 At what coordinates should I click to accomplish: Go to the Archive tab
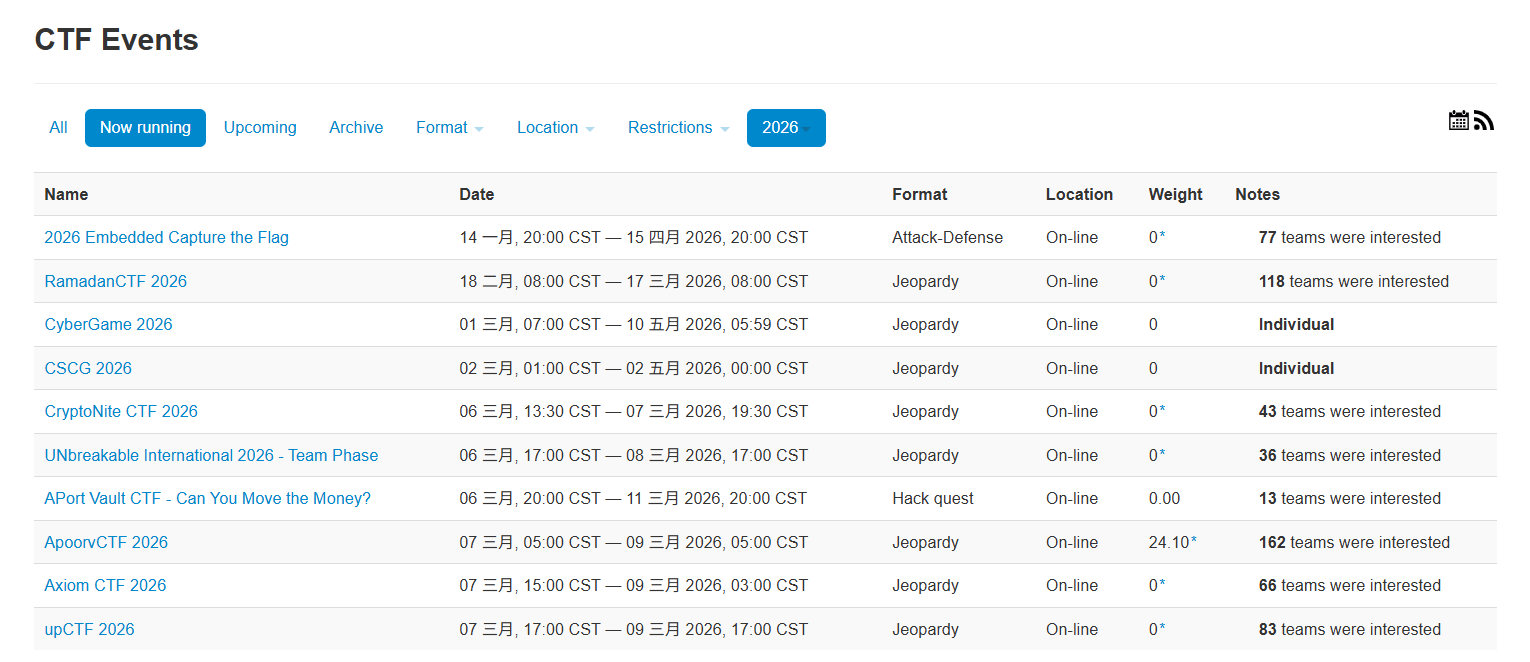coord(356,128)
